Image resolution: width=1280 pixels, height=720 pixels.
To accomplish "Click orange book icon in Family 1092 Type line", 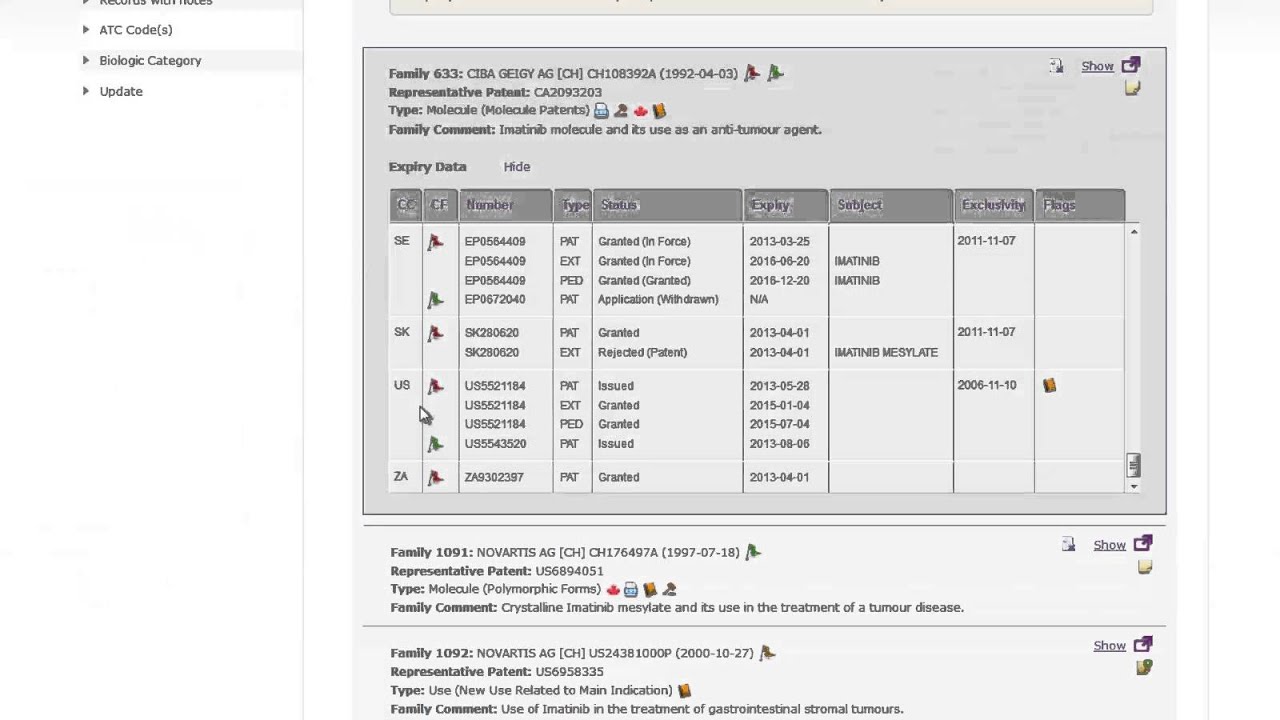I will point(684,691).
